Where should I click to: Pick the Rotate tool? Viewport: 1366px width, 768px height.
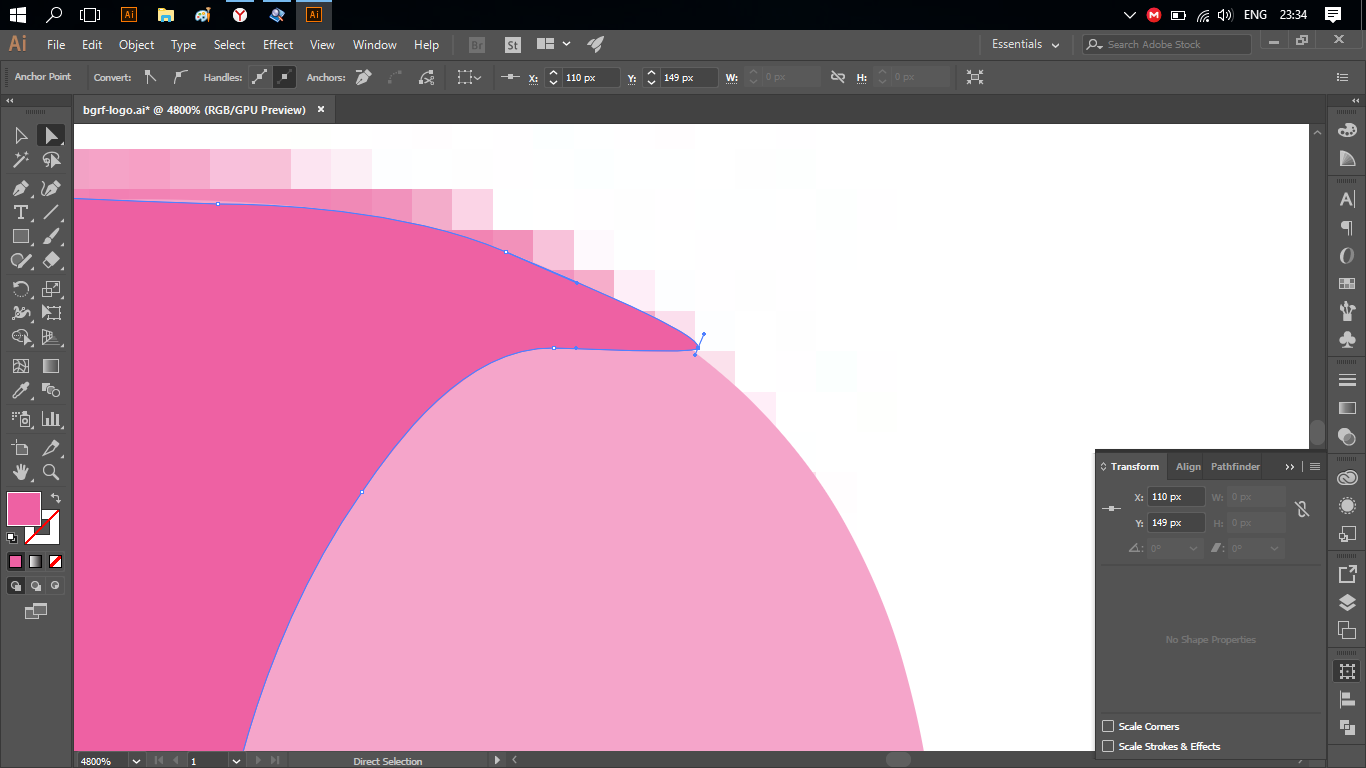(x=21, y=289)
